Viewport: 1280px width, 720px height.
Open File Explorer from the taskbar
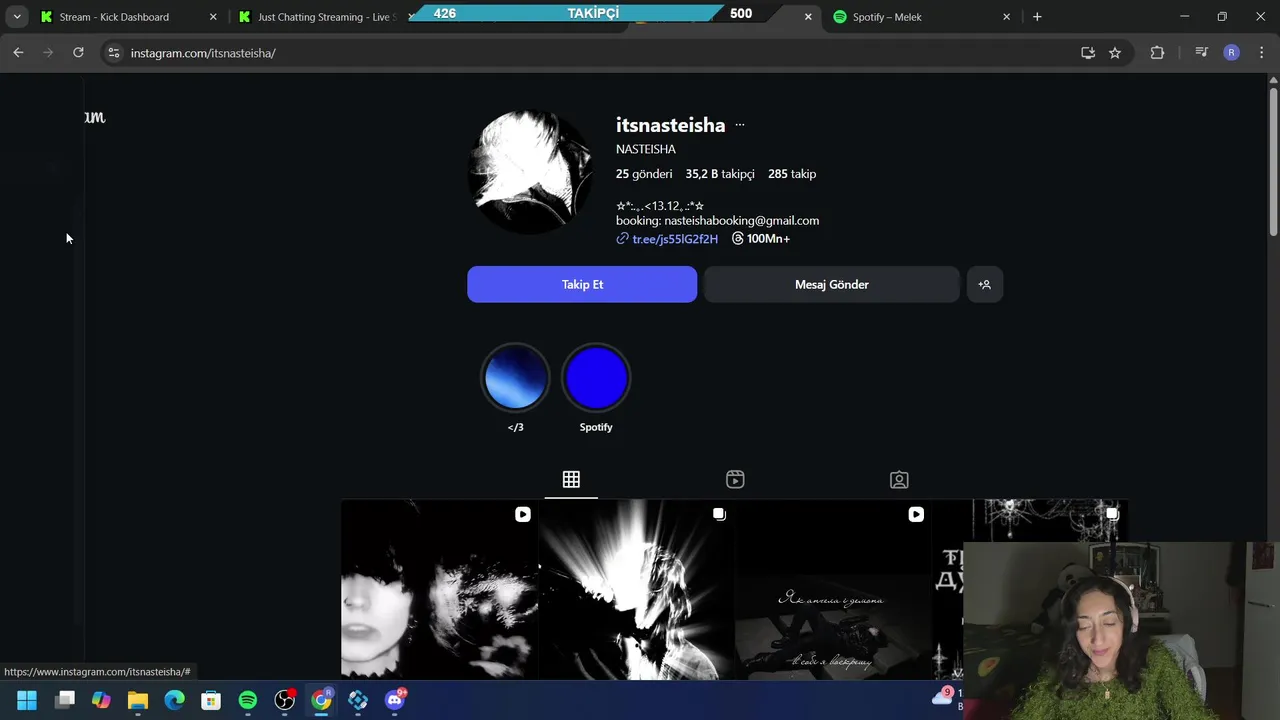pyautogui.click(x=138, y=700)
